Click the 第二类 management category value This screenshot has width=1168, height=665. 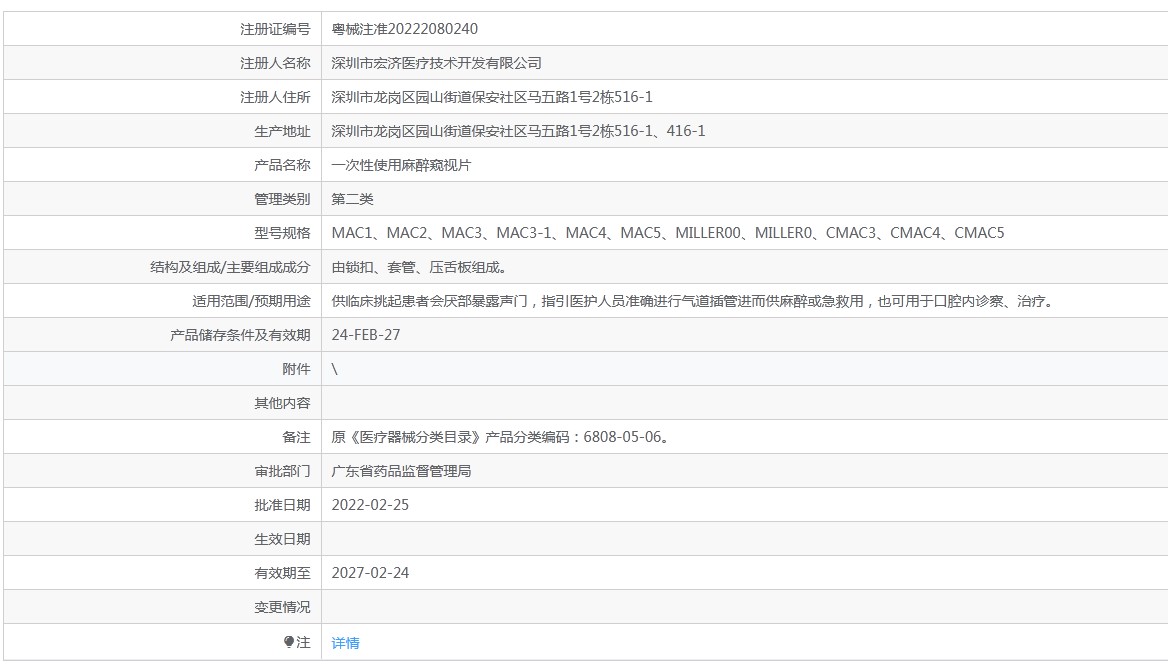click(x=352, y=200)
